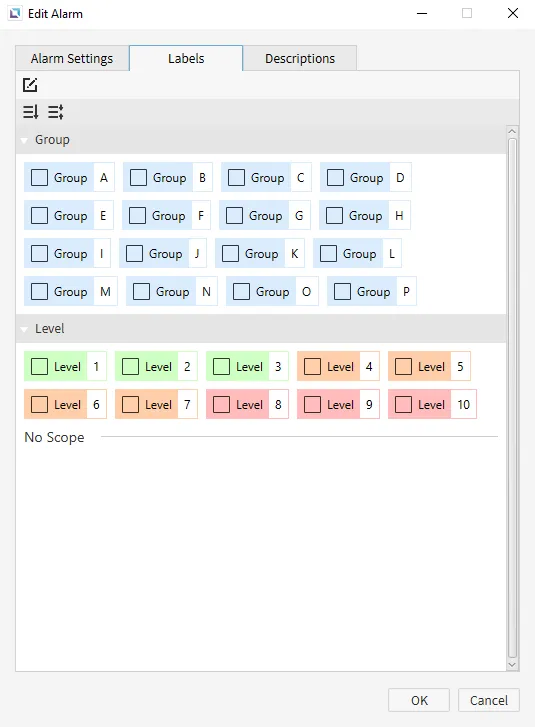Check the Group A checkbox
The height and width of the screenshot is (727, 535).
(x=39, y=178)
